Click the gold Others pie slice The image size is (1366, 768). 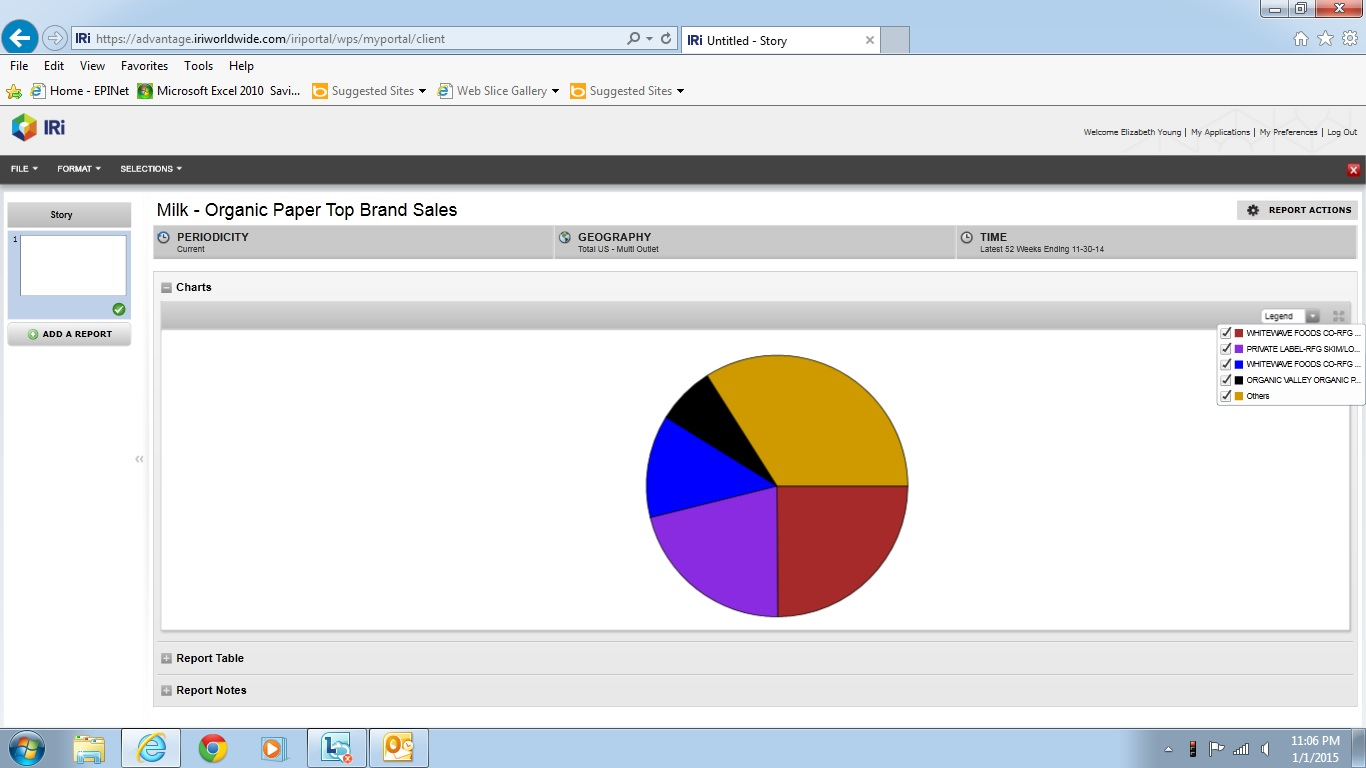coord(820,420)
